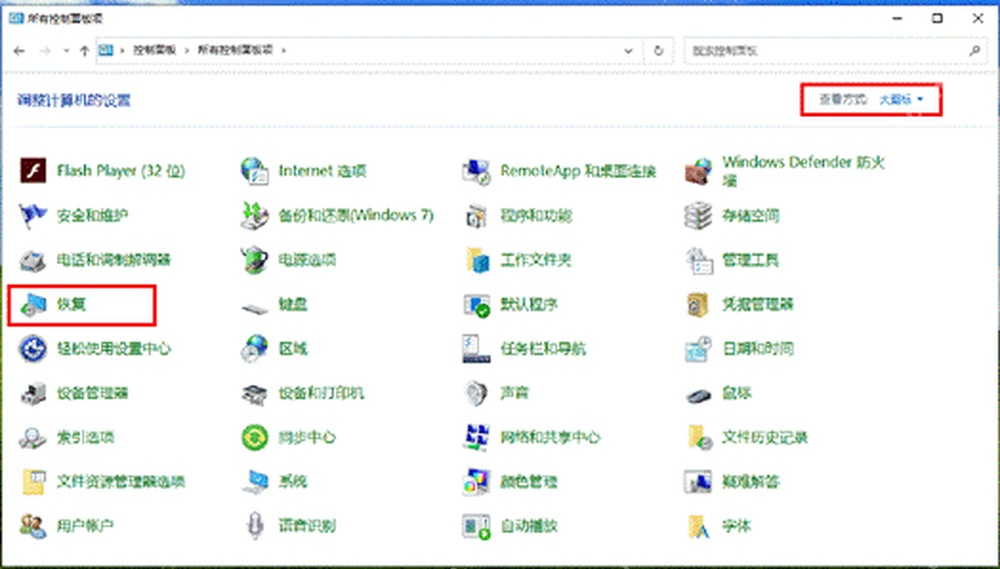
Task: Refresh the control panel view
Action: [659, 50]
